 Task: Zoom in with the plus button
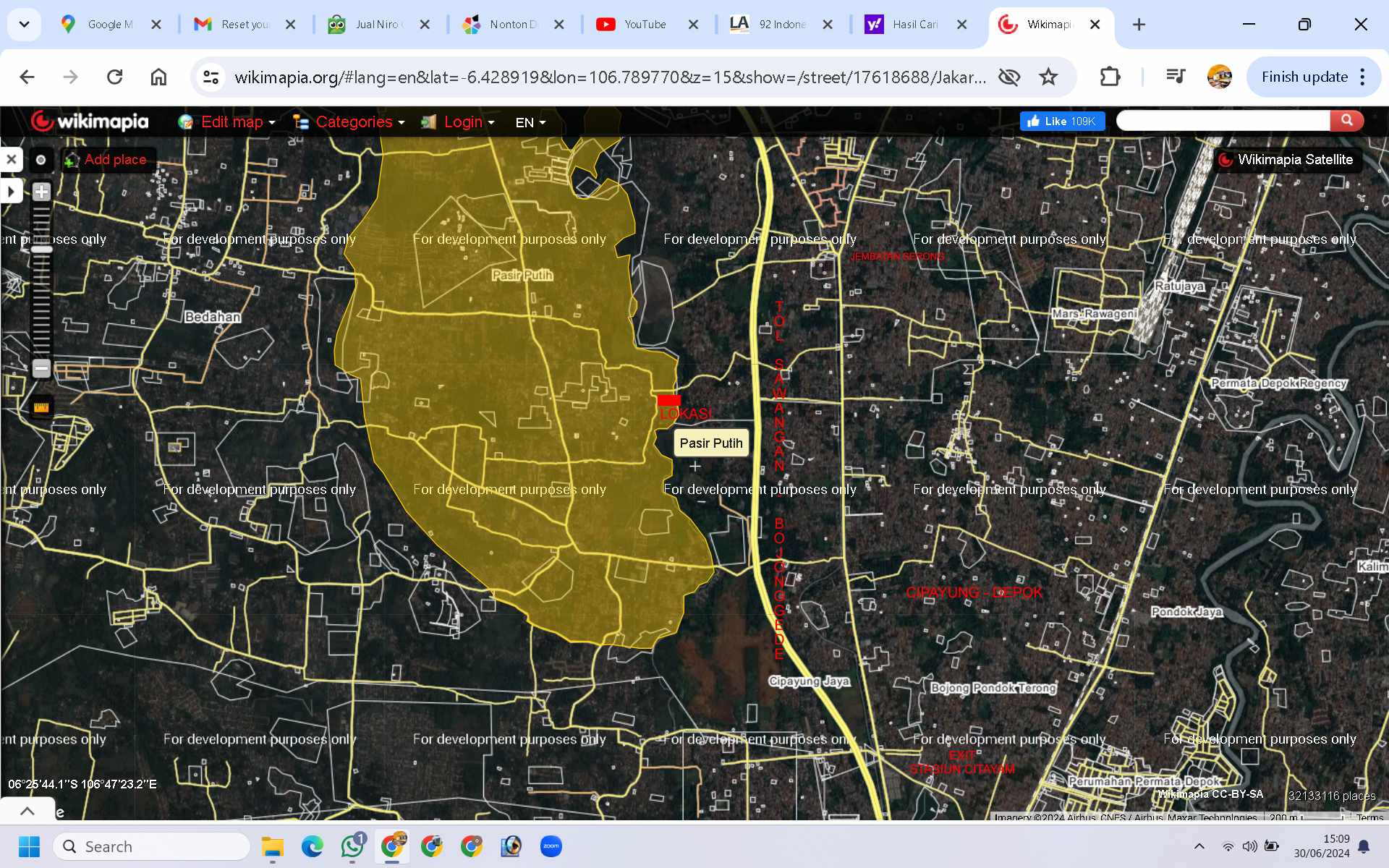coord(41,192)
